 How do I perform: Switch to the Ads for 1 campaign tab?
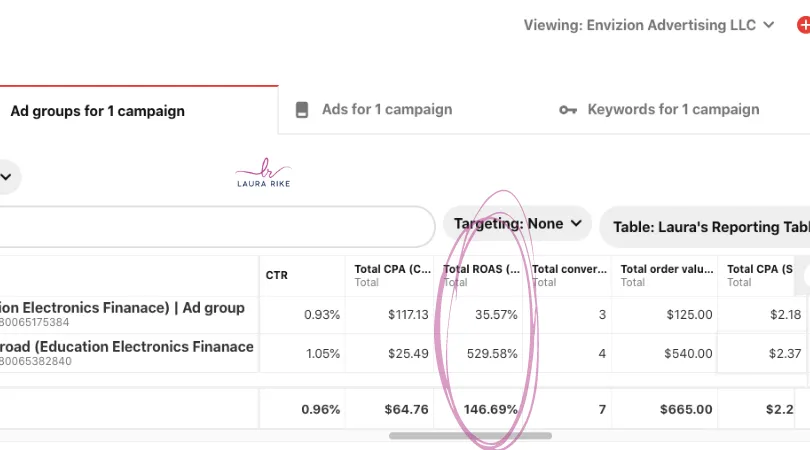pyautogui.click(x=386, y=110)
